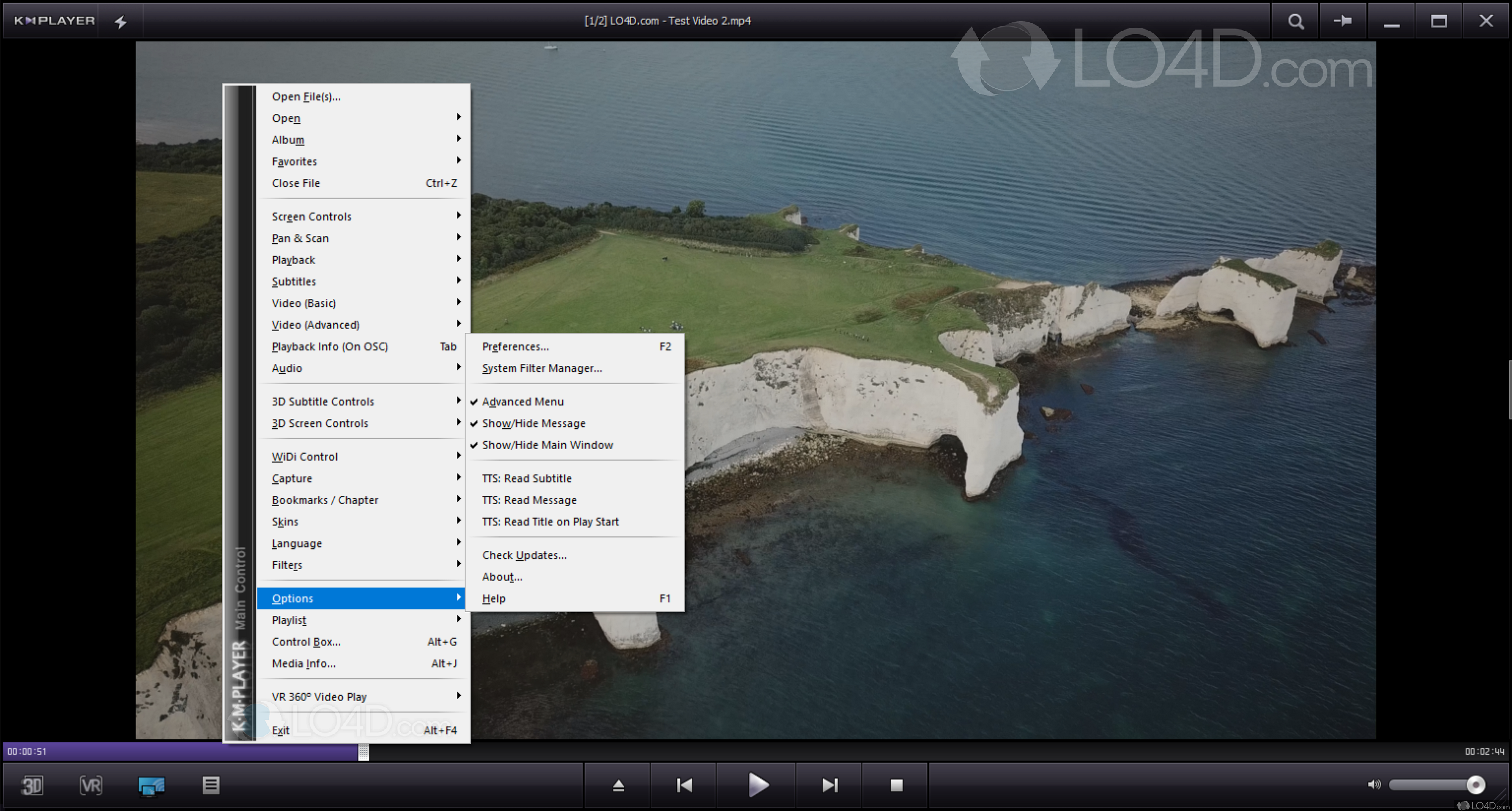Screen dimensions: 1512x811
Task: Toggle Show/Hide Main Window option
Action: click(x=547, y=445)
